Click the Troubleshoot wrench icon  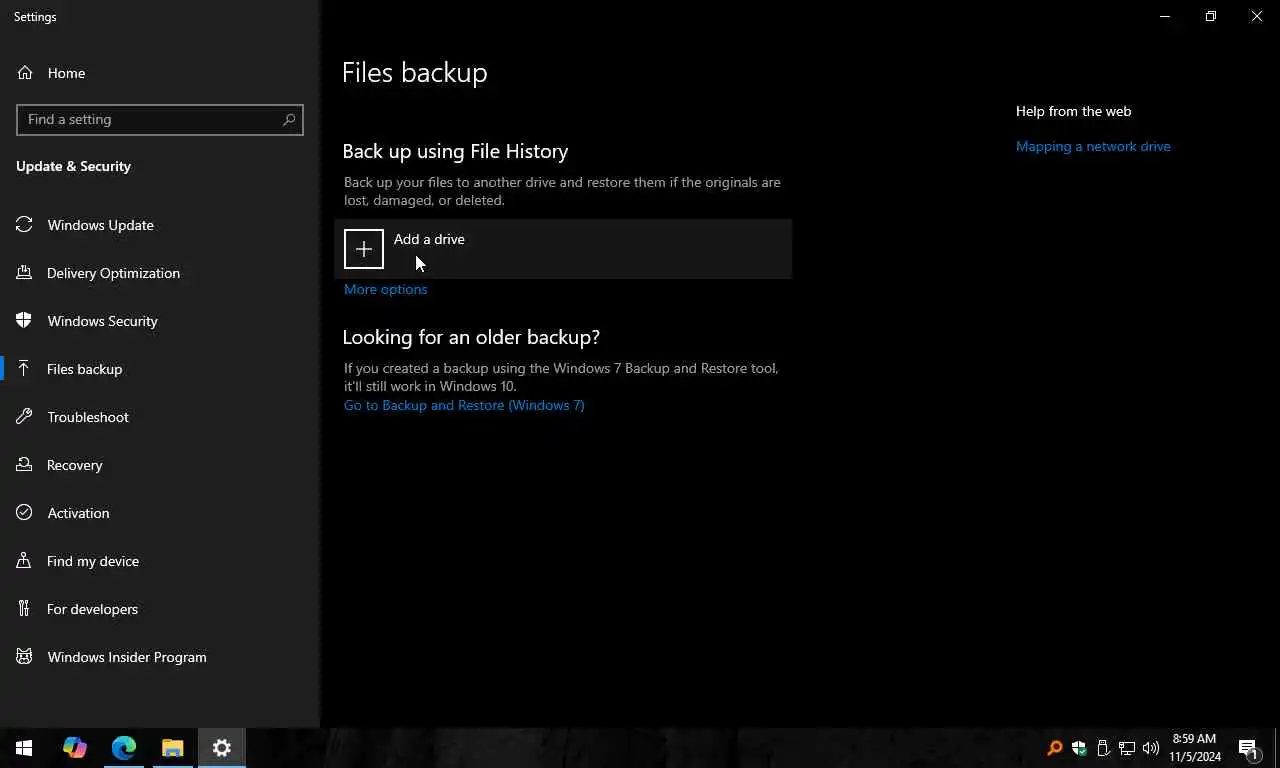click(x=25, y=417)
